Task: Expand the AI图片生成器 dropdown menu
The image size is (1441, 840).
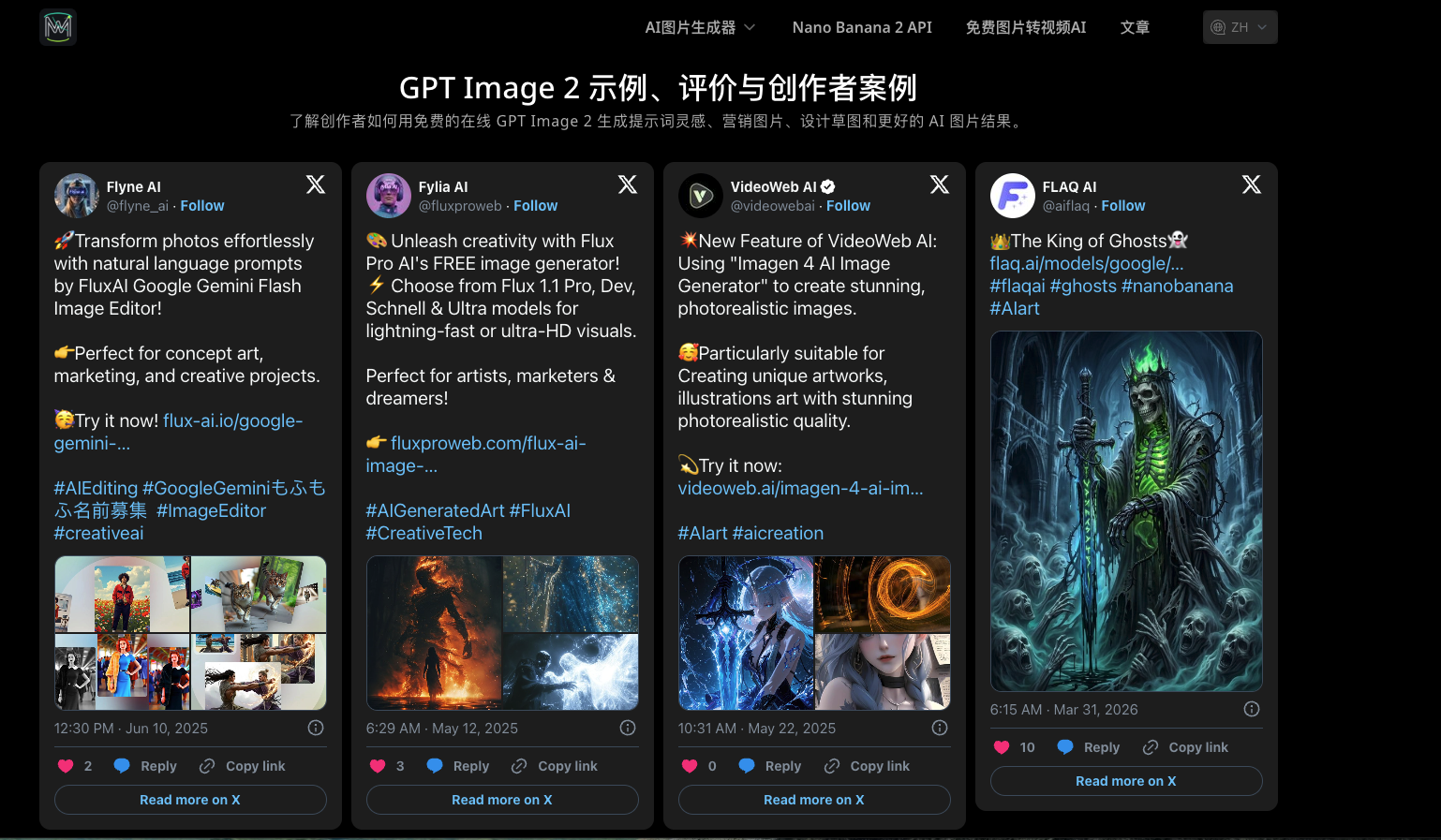Action: 700,27
